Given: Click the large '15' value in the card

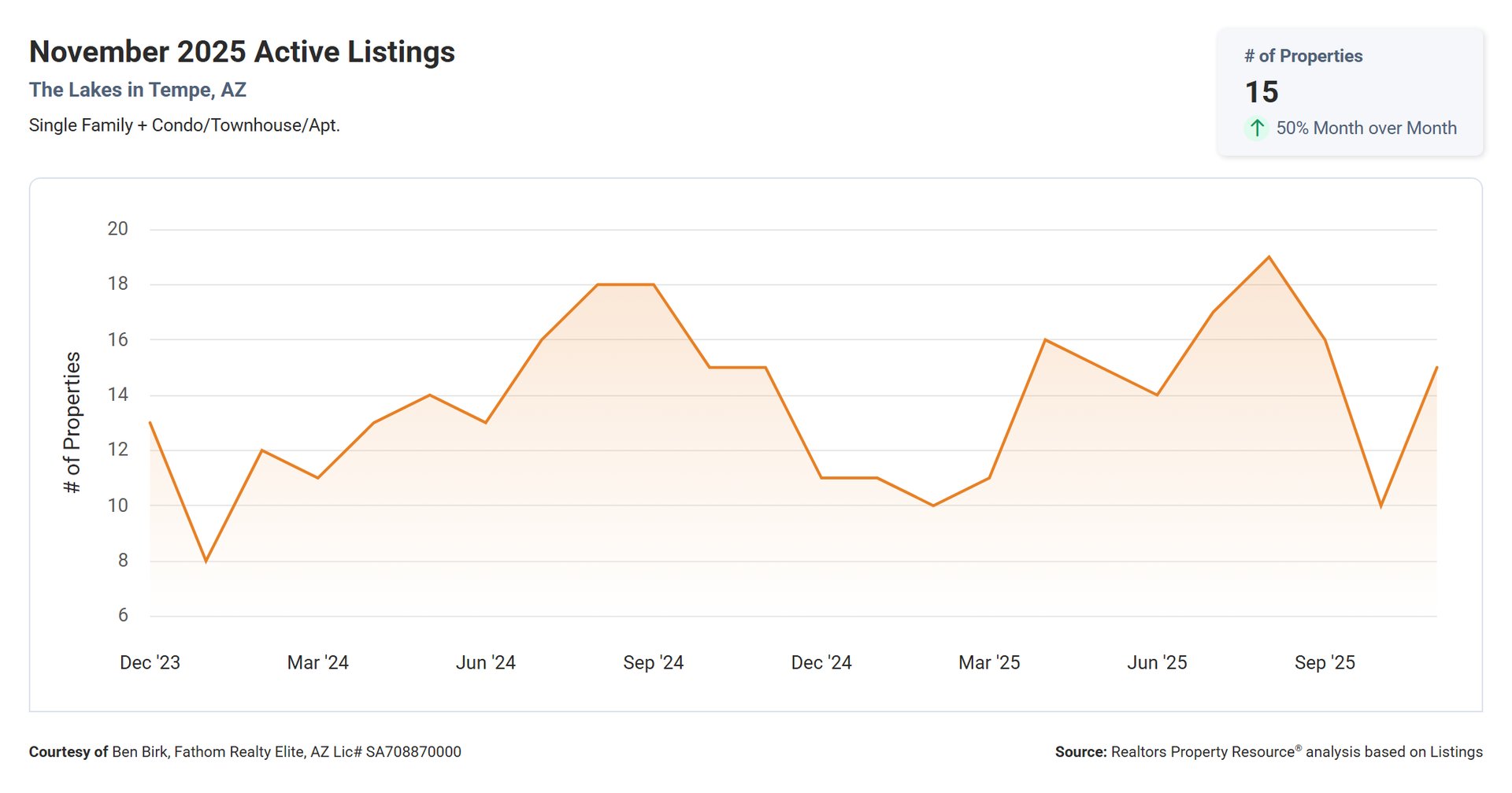Looking at the screenshot, I should 1261,92.
